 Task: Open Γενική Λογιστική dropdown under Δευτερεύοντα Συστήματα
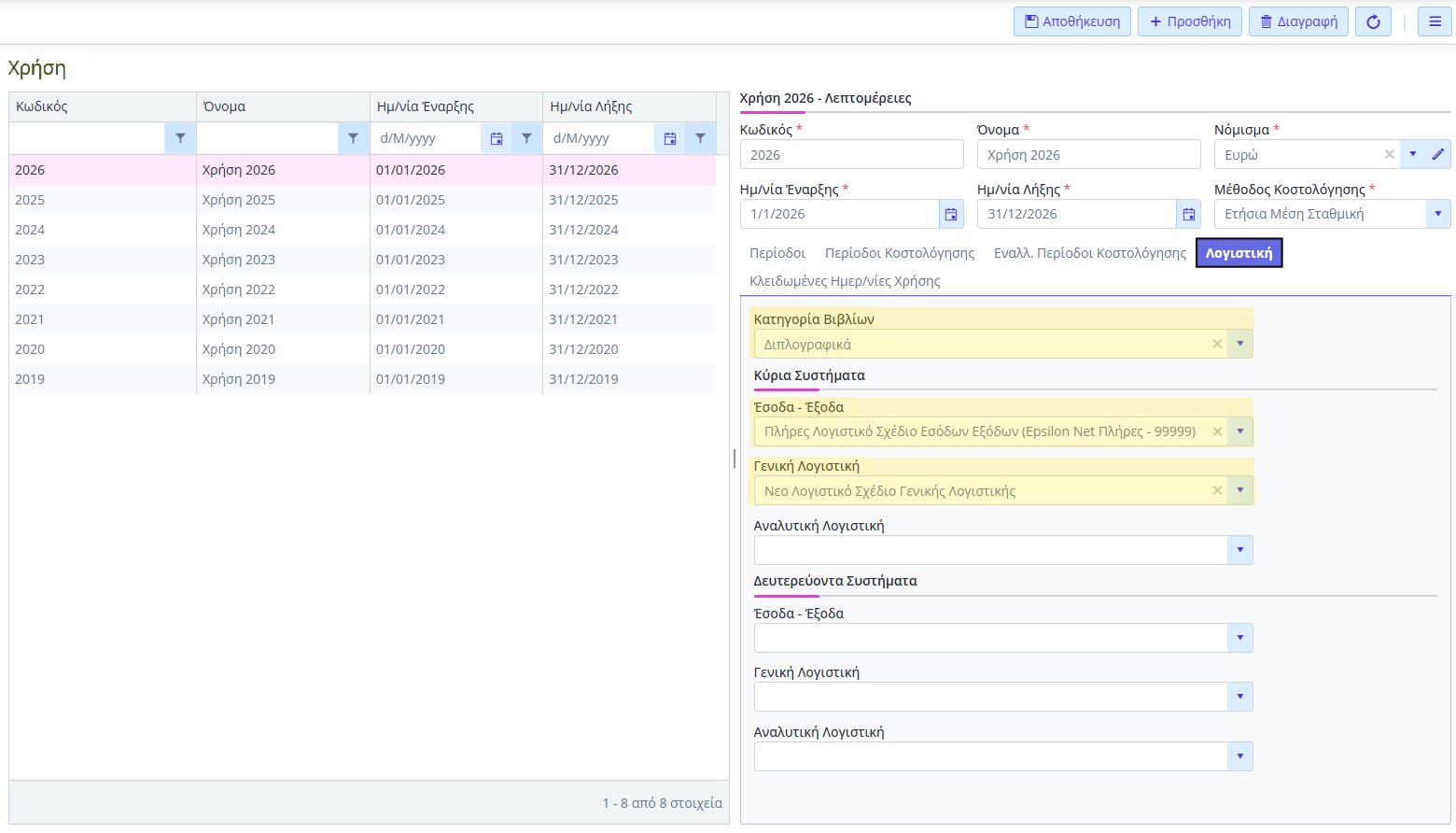click(x=1239, y=697)
